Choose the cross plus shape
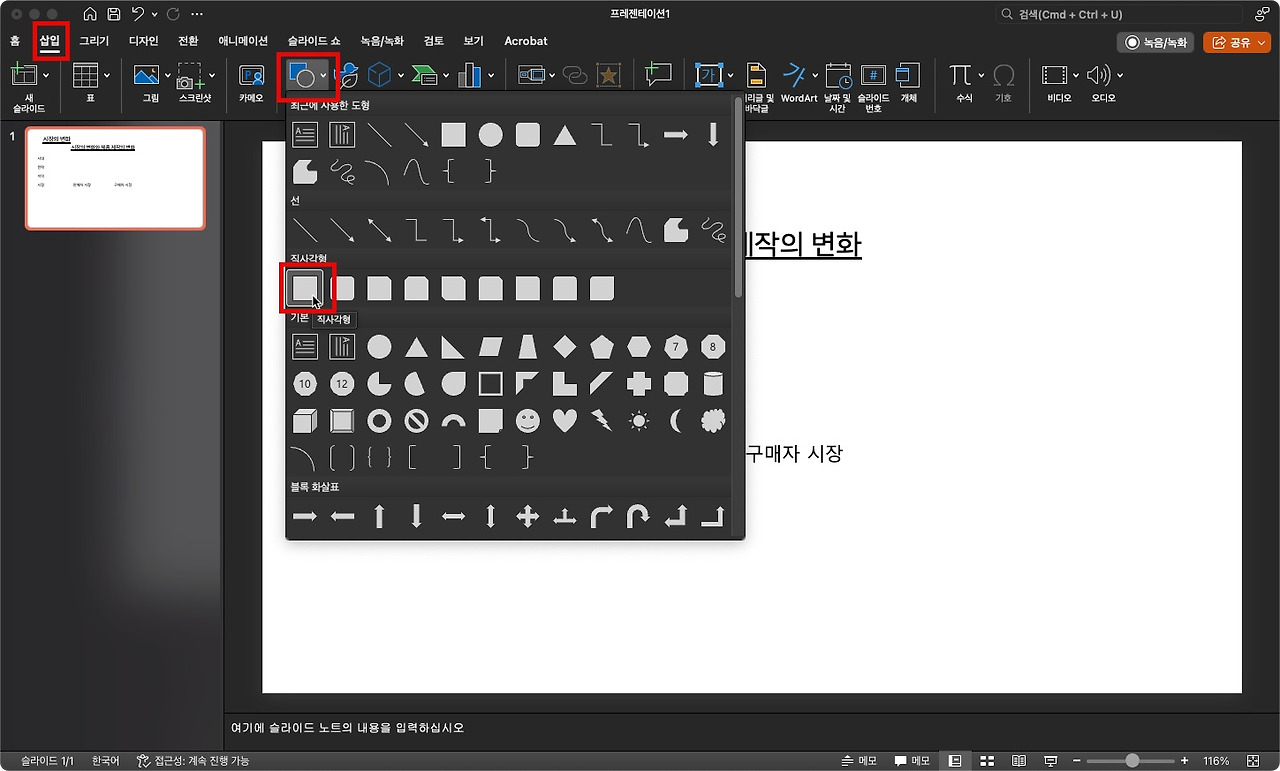The width and height of the screenshot is (1280, 771). [639, 384]
